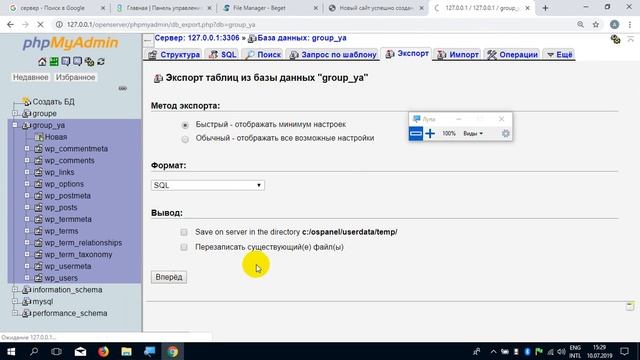Select wp_usermeta table

(68, 267)
